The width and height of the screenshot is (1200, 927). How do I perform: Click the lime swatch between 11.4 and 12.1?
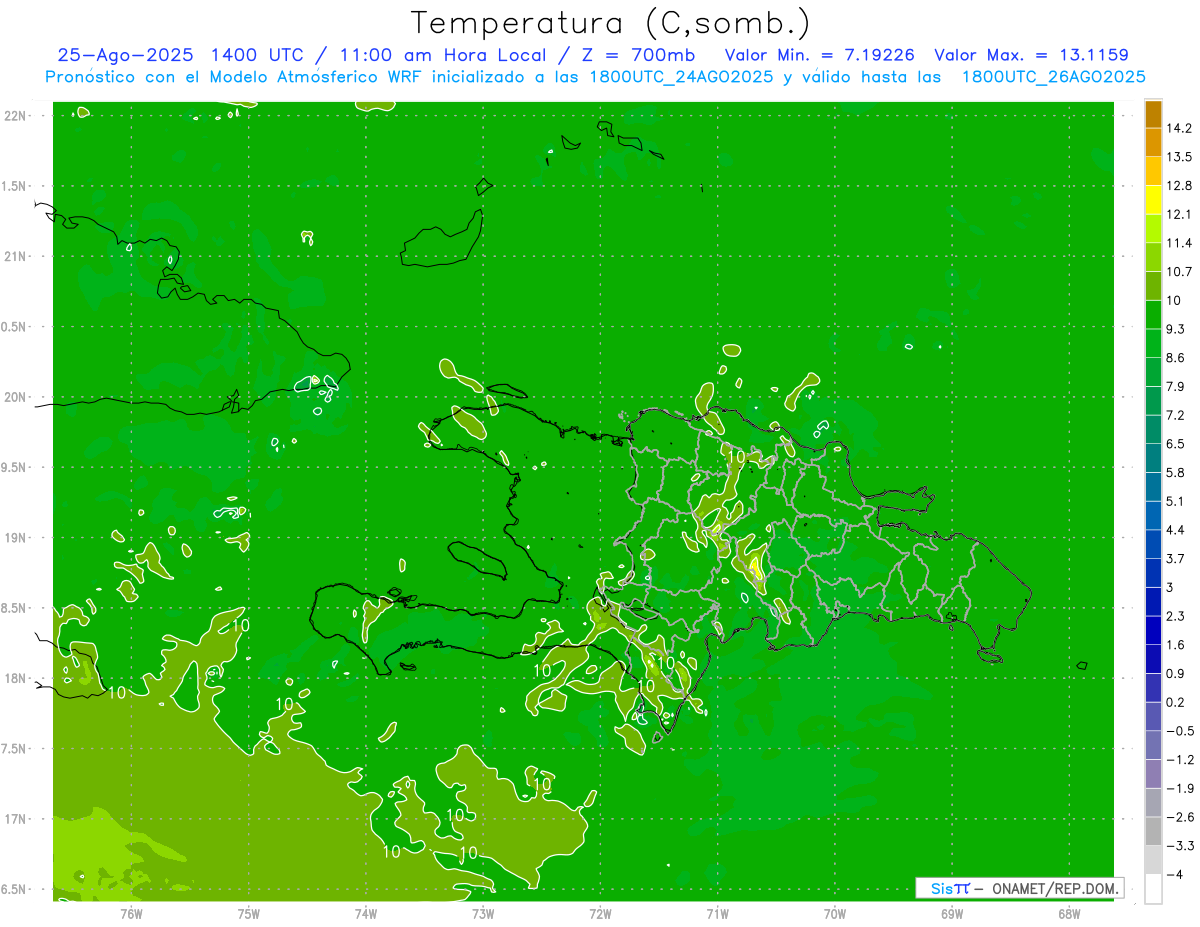click(1153, 229)
